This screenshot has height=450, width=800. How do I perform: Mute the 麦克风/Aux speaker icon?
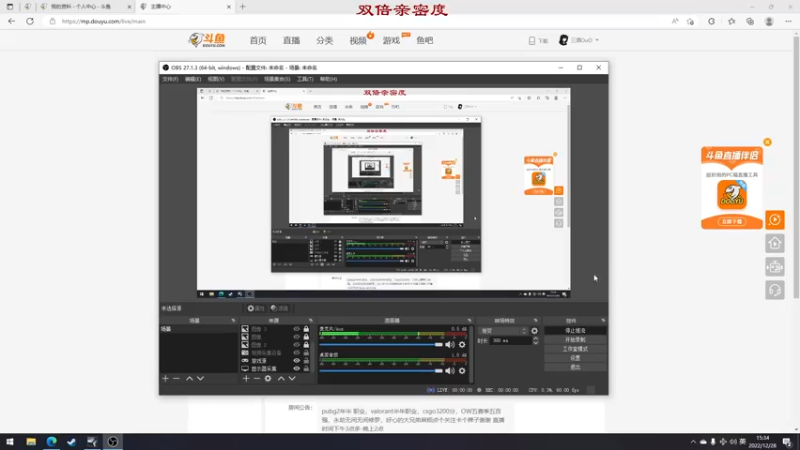tap(449, 345)
